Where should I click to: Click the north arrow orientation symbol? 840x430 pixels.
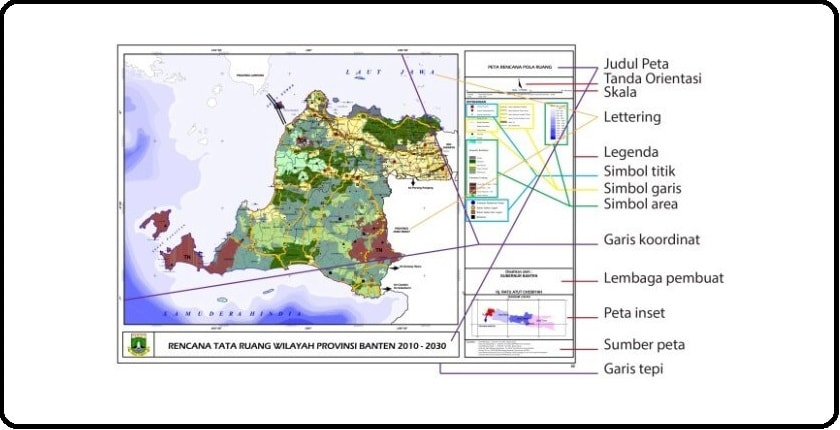pos(516,84)
